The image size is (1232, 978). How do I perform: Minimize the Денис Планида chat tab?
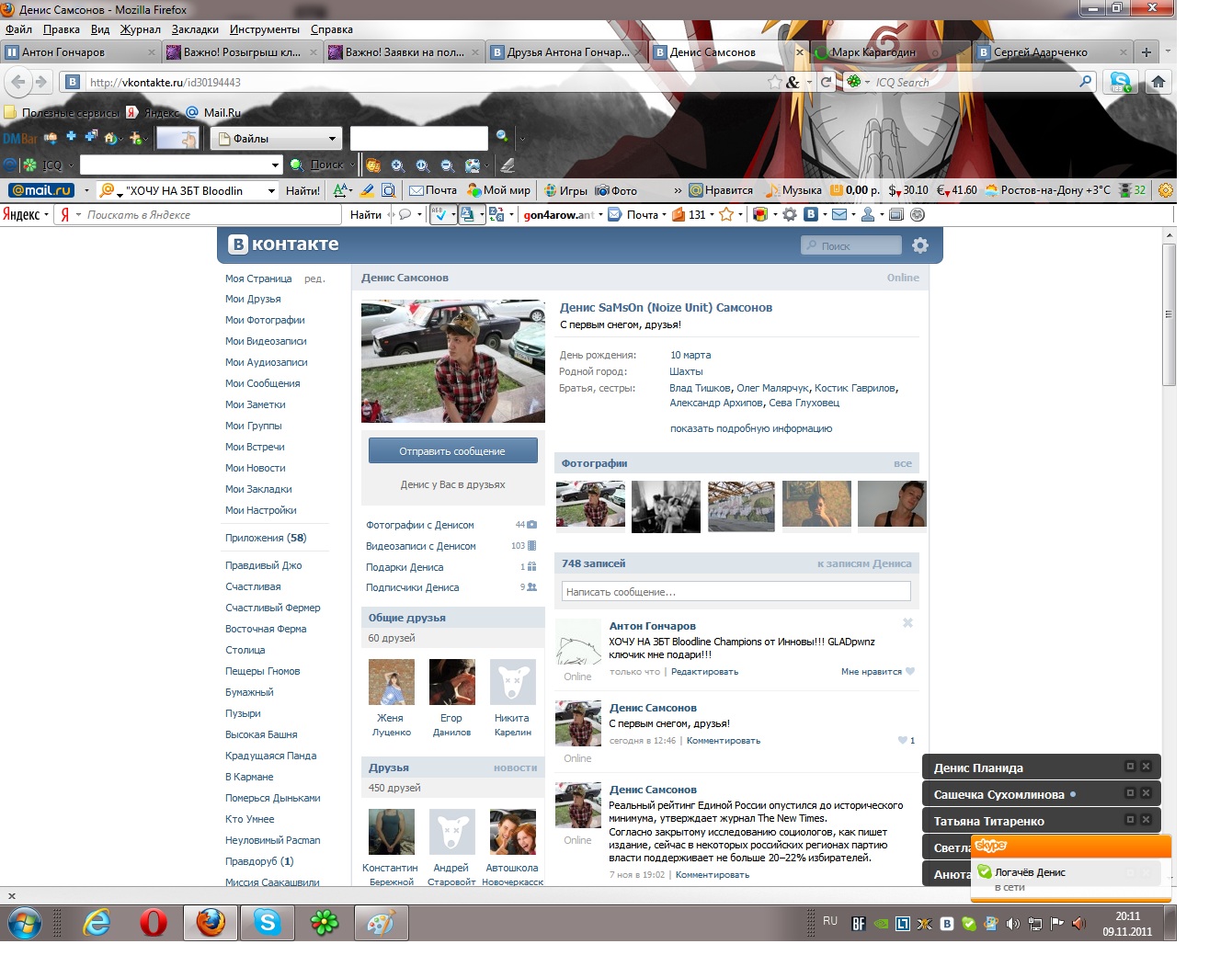click(1131, 766)
